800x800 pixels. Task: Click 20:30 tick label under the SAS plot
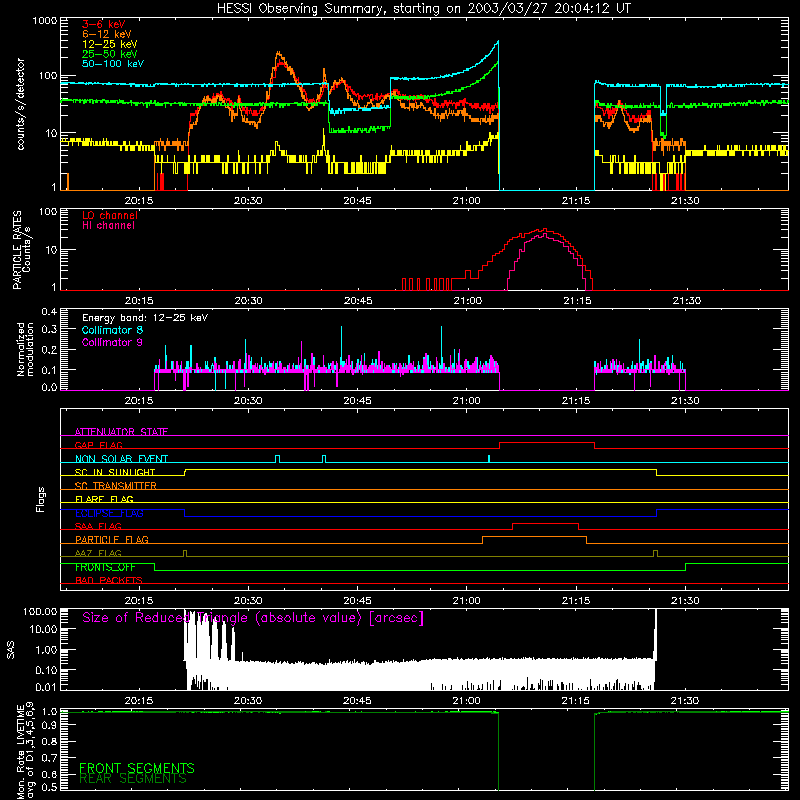(248, 701)
